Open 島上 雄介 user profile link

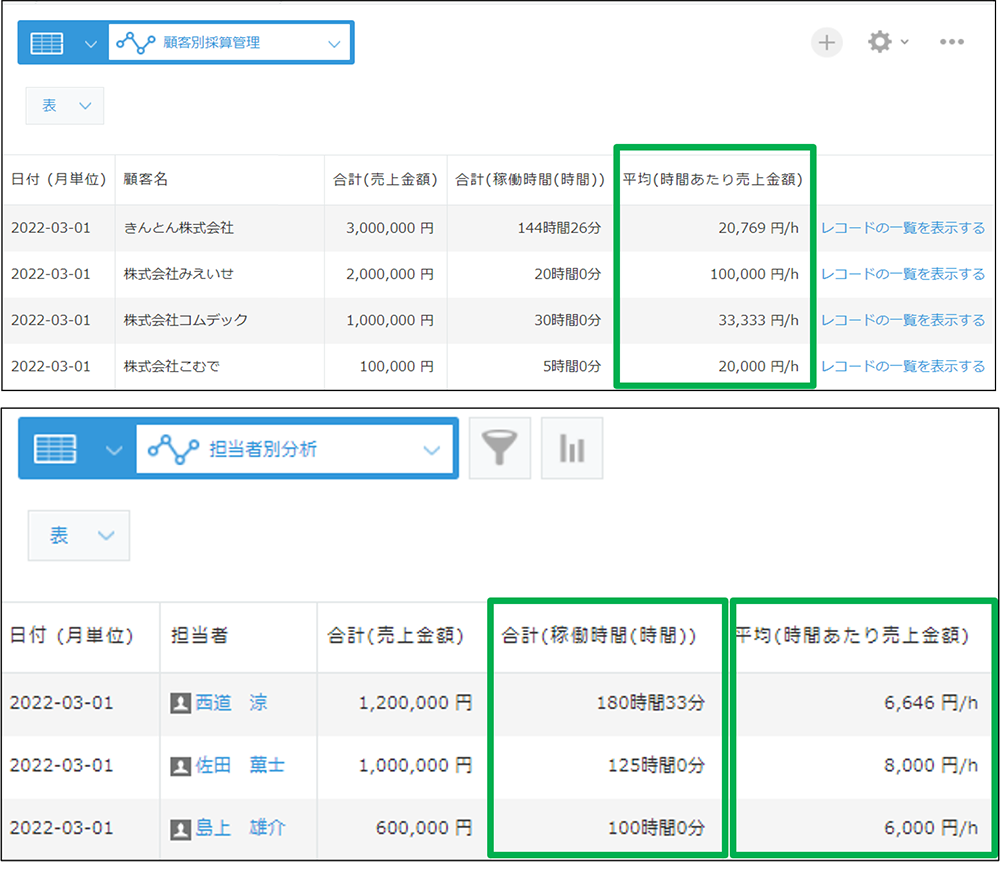240,829
